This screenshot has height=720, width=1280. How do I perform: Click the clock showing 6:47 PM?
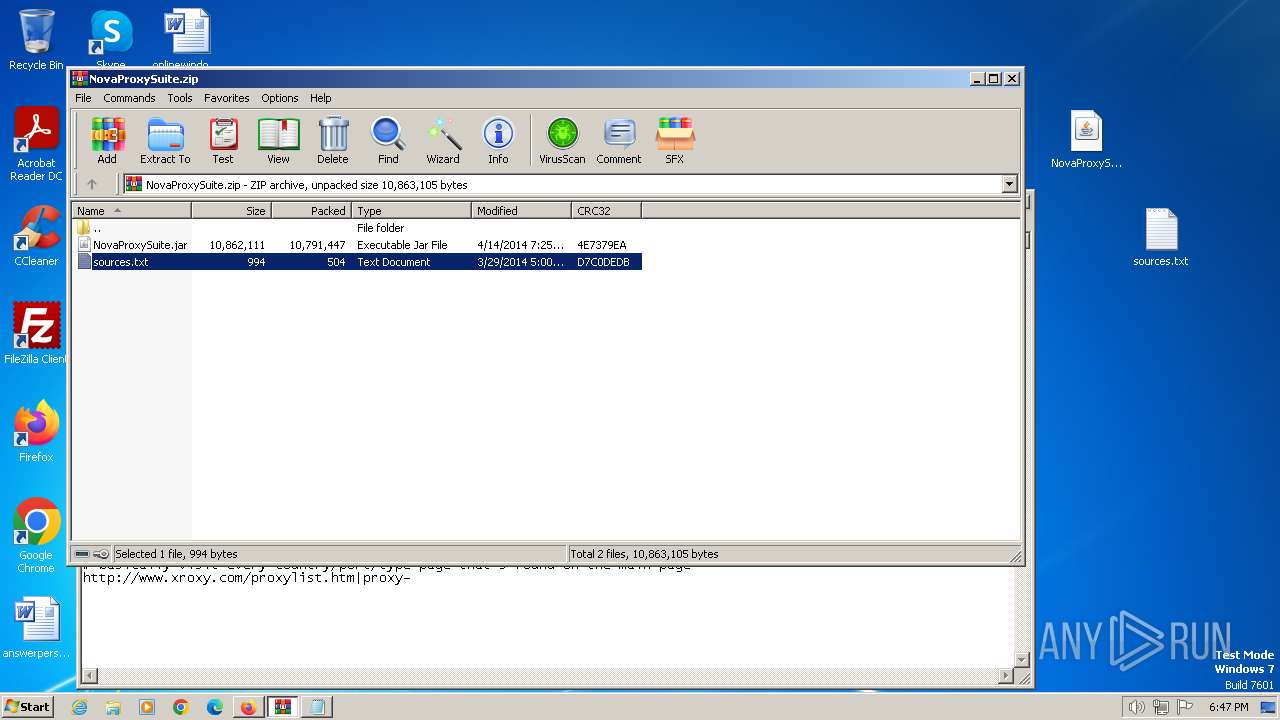point(1228,707)
